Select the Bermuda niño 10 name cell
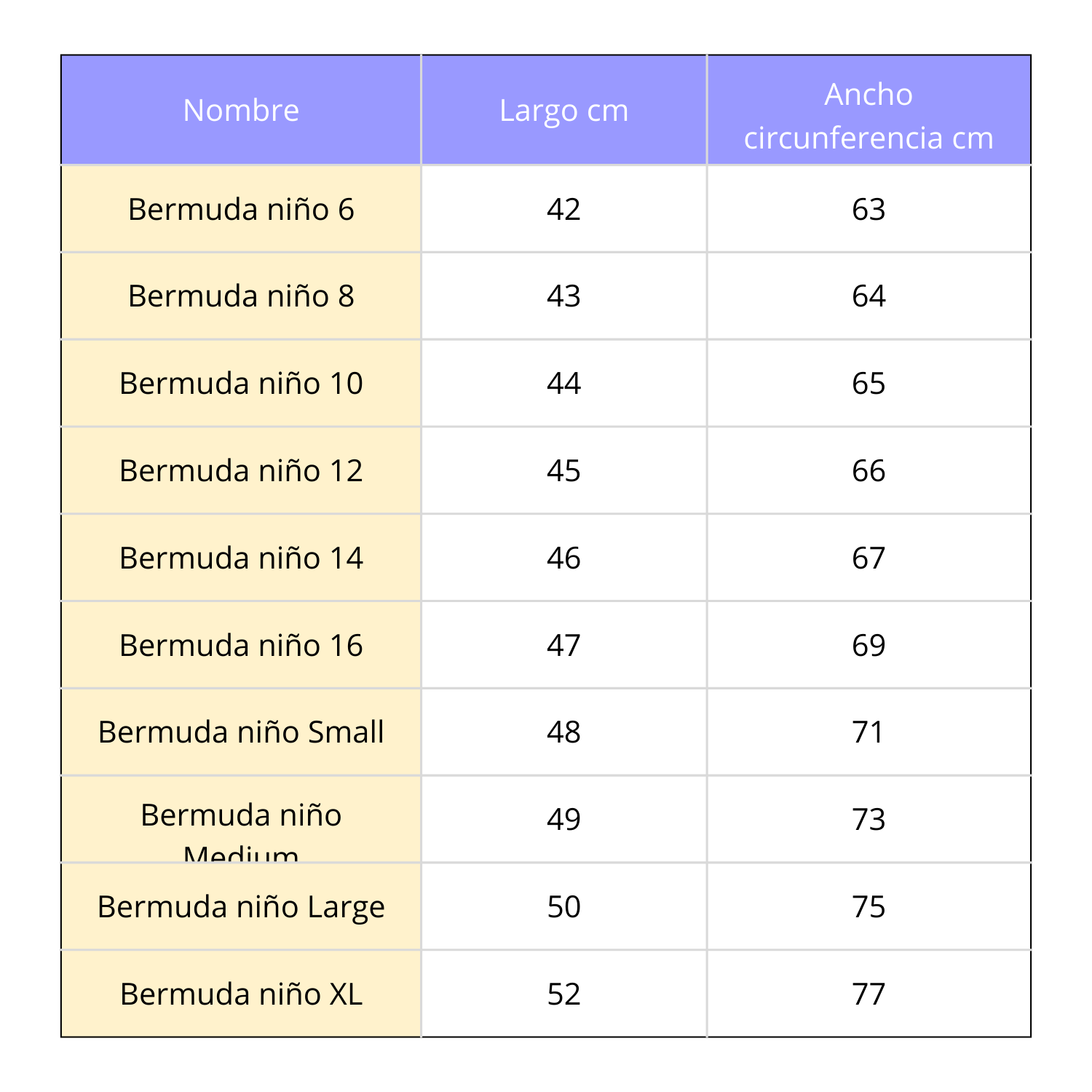1092x1092 pixels. 241,384
